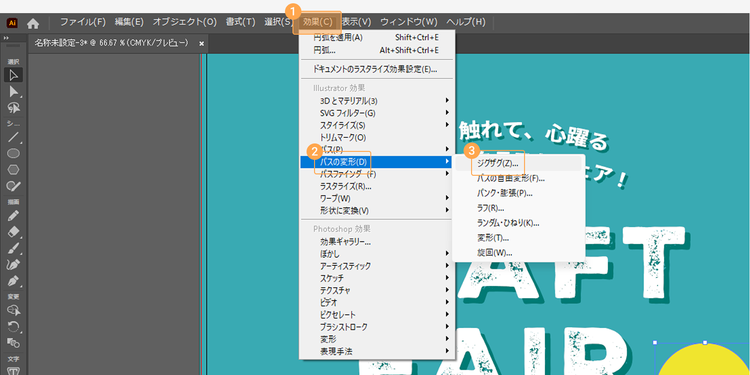Select パスの変形(D) menu item
The height and width of the screenshot is (375, 750).
(x=377, y=162)
